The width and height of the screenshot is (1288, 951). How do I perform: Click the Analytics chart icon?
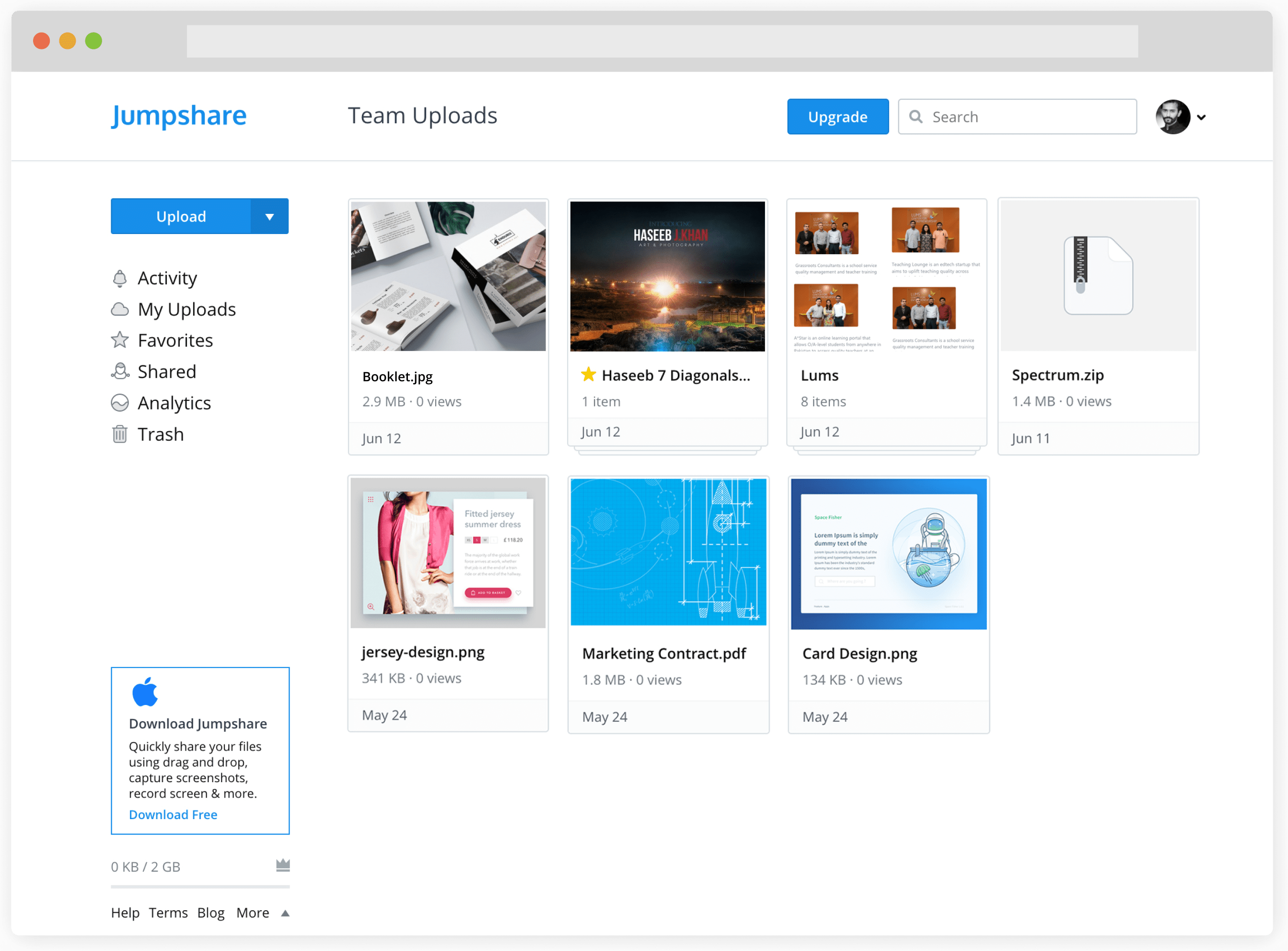(x=120, y=403)
